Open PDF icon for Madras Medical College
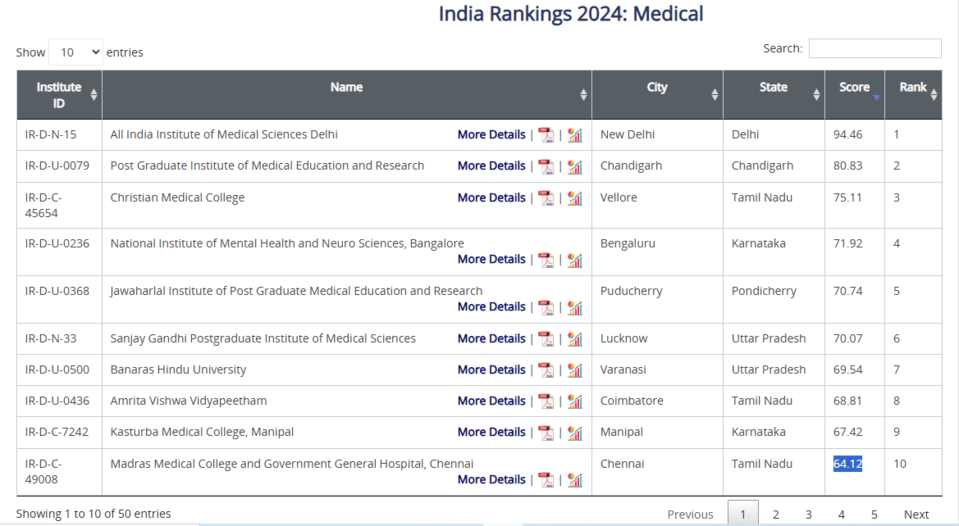 546,480
